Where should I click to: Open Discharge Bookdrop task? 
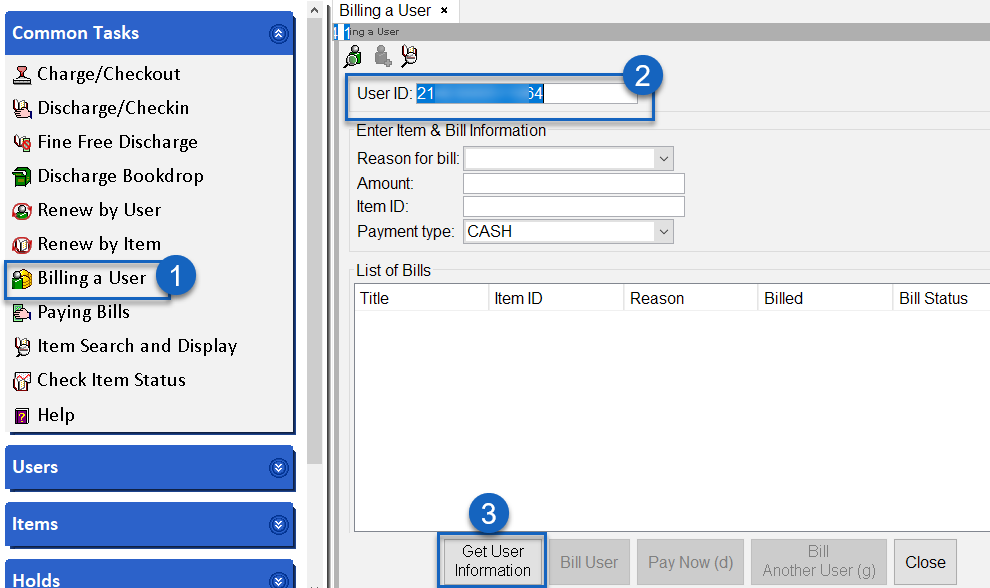click(x=120, y=176)
